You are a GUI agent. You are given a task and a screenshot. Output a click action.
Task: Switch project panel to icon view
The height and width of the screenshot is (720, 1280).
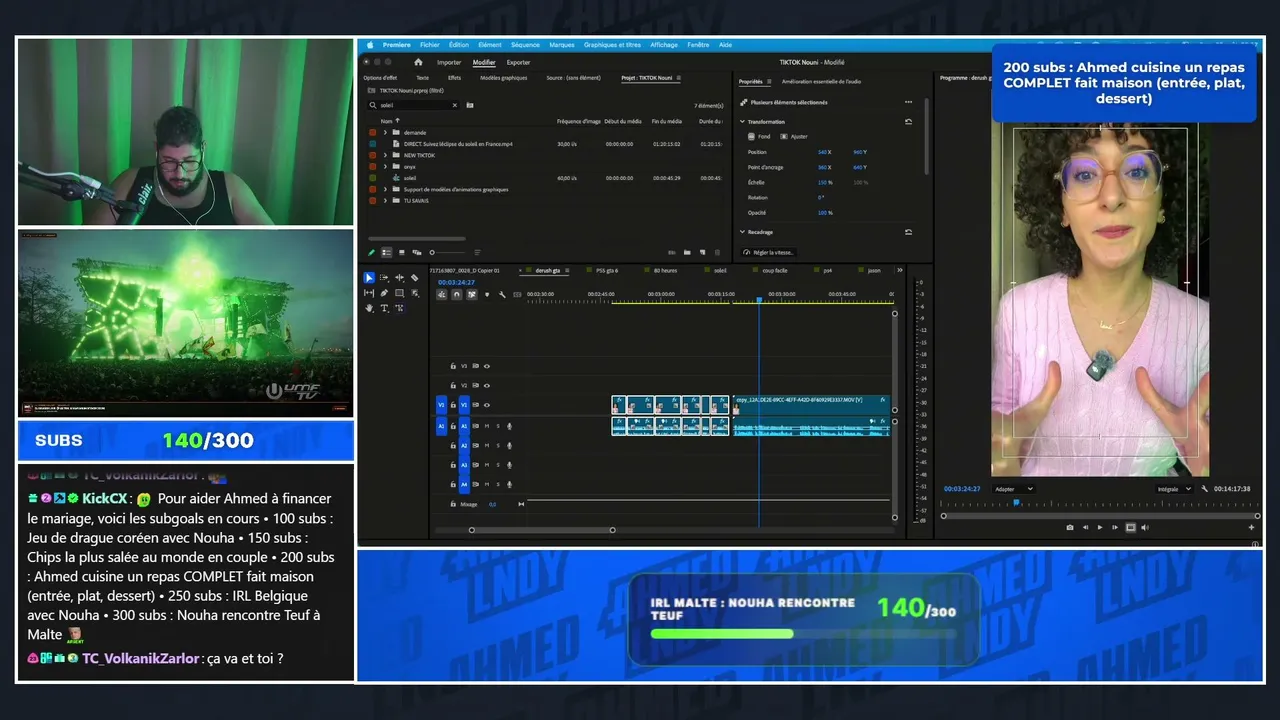[x=401, y=252]
